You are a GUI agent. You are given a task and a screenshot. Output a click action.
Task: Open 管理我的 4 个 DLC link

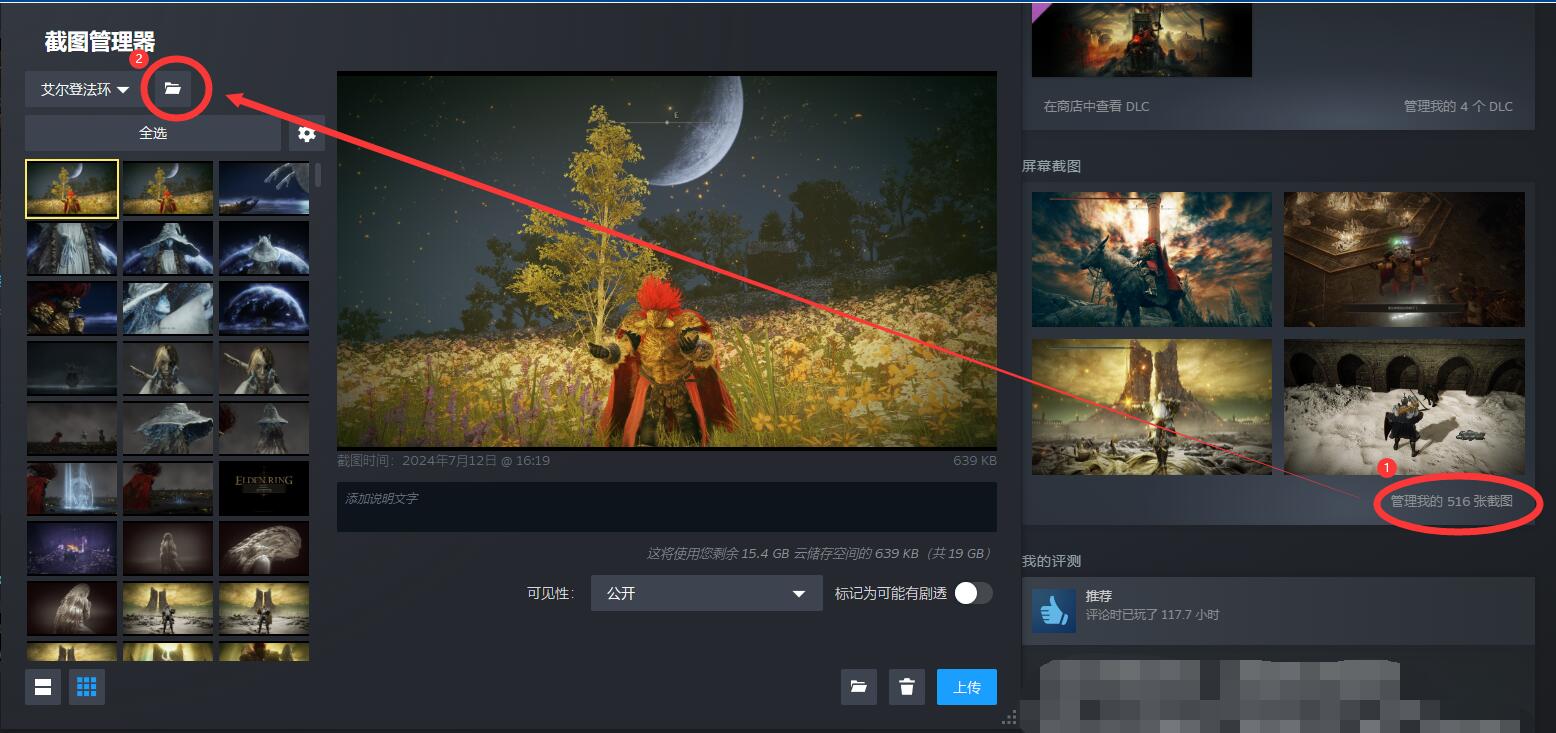(x=1458, y=106)
